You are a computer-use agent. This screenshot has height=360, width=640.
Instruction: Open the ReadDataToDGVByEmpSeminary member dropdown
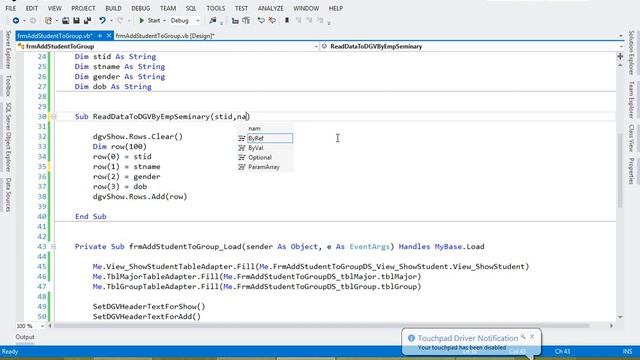point(621,47)
